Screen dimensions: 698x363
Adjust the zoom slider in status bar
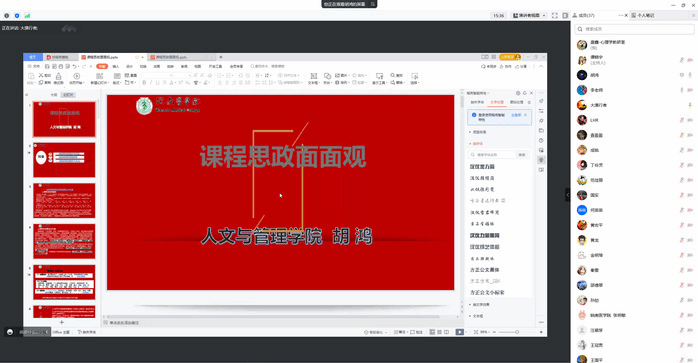(517, 332)
